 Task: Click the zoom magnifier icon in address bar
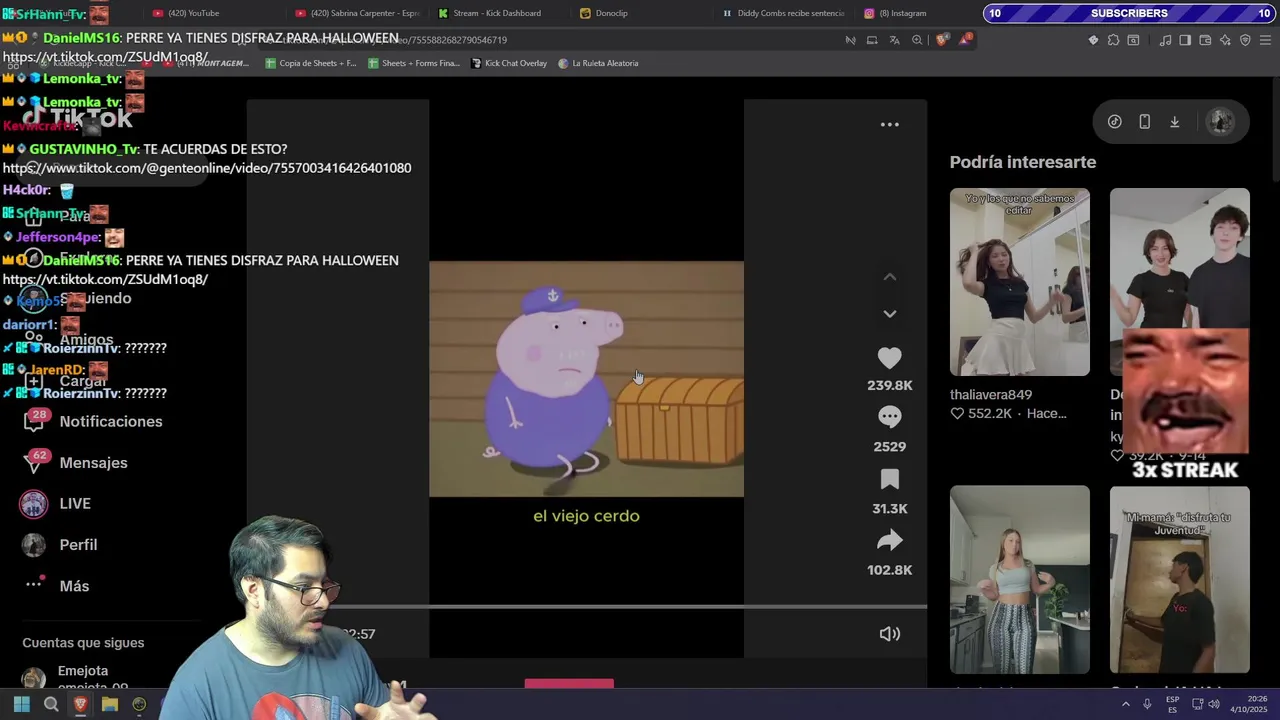point(917,40)
